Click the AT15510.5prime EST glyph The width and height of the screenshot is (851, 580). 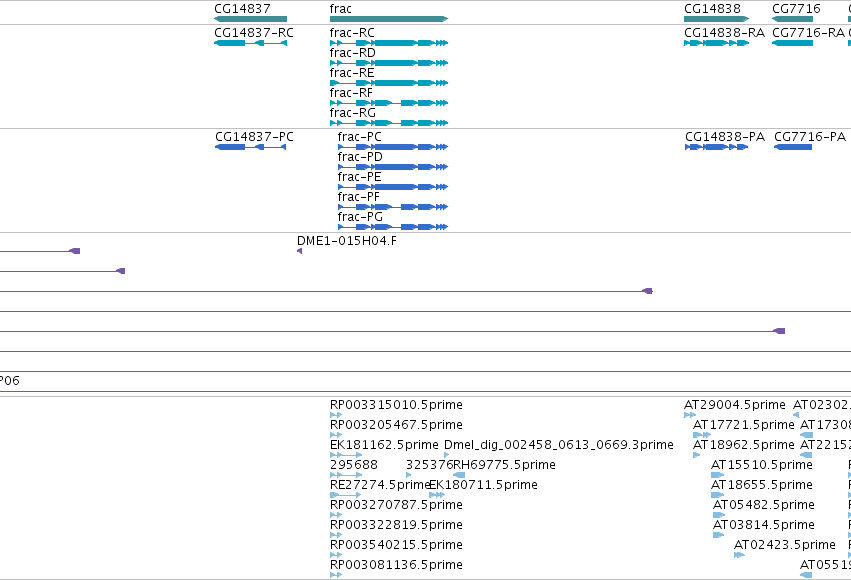(717, 475)
